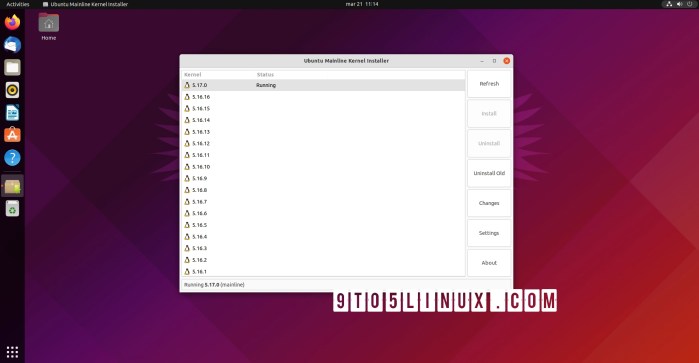The width and height of the screenshot is (699, 363).
Task: Select kernel row 5.16.7
Action: click(323, 202)
